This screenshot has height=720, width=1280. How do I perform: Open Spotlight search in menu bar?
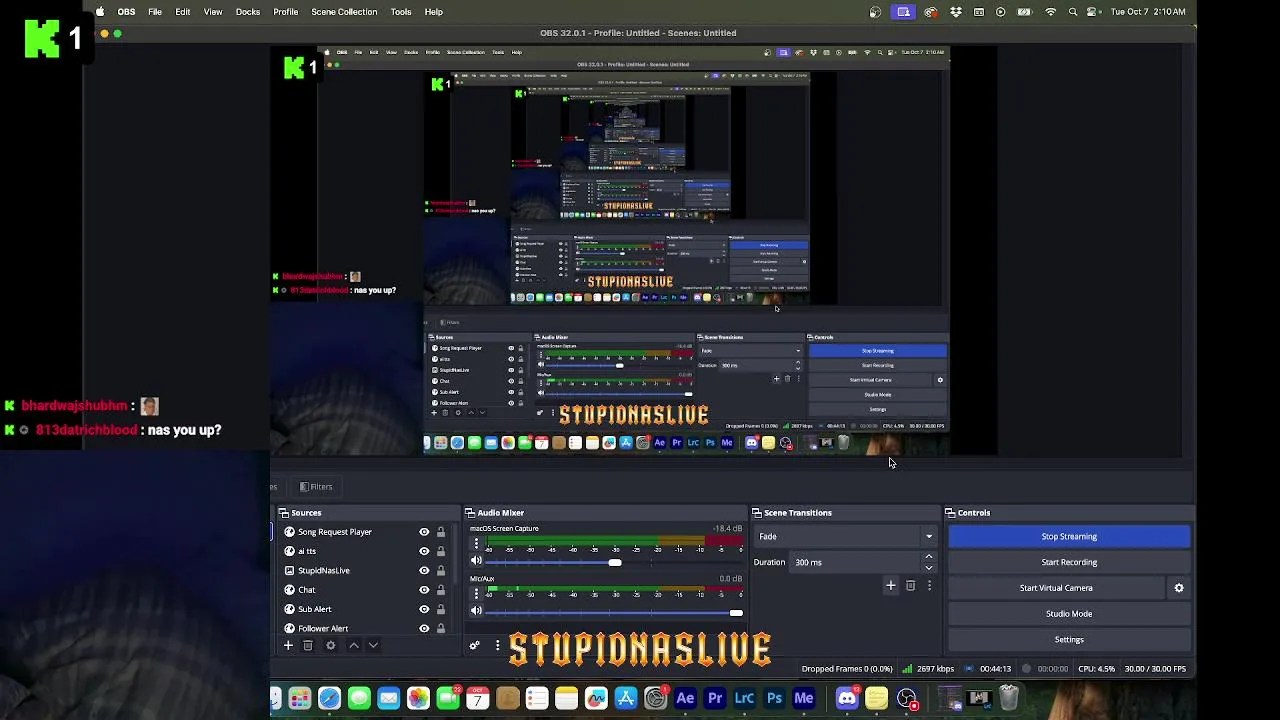pos(1073,12)
